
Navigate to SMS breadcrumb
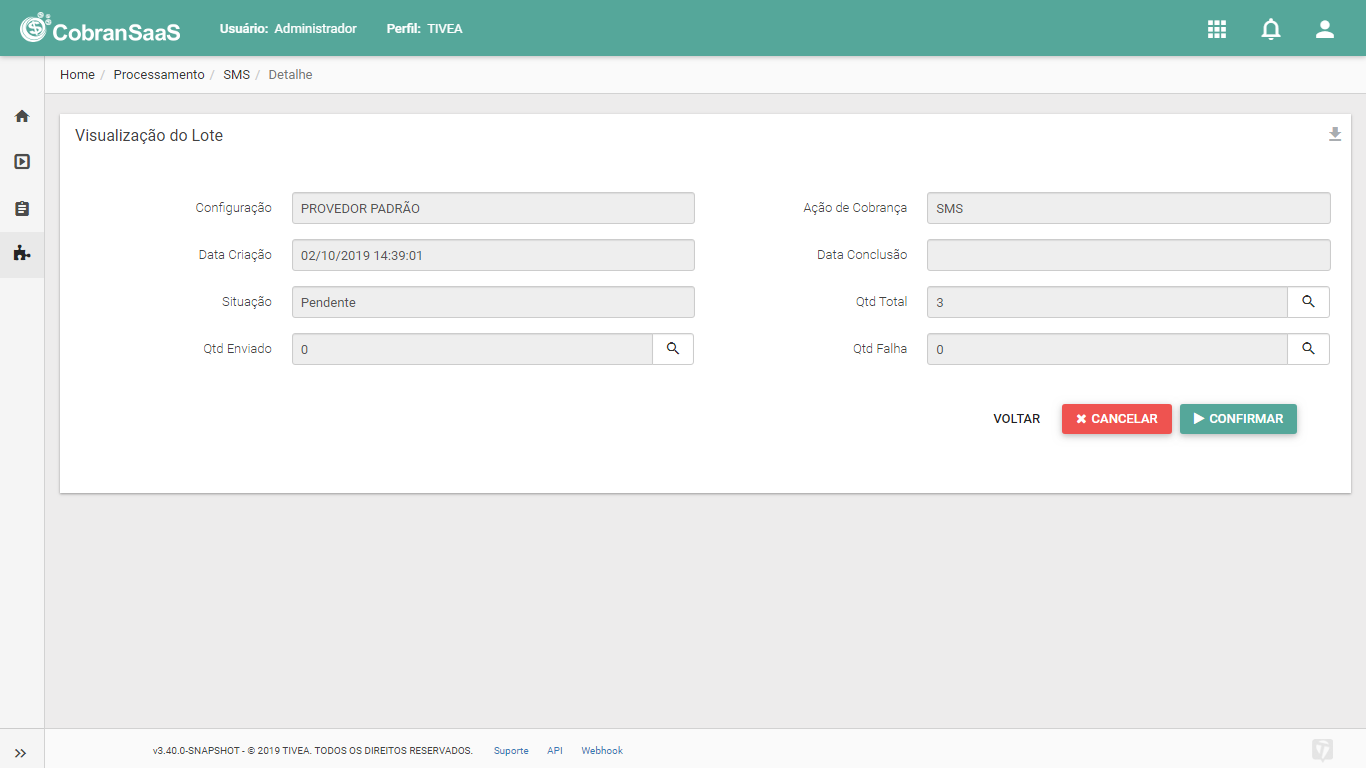coord(236,75)
